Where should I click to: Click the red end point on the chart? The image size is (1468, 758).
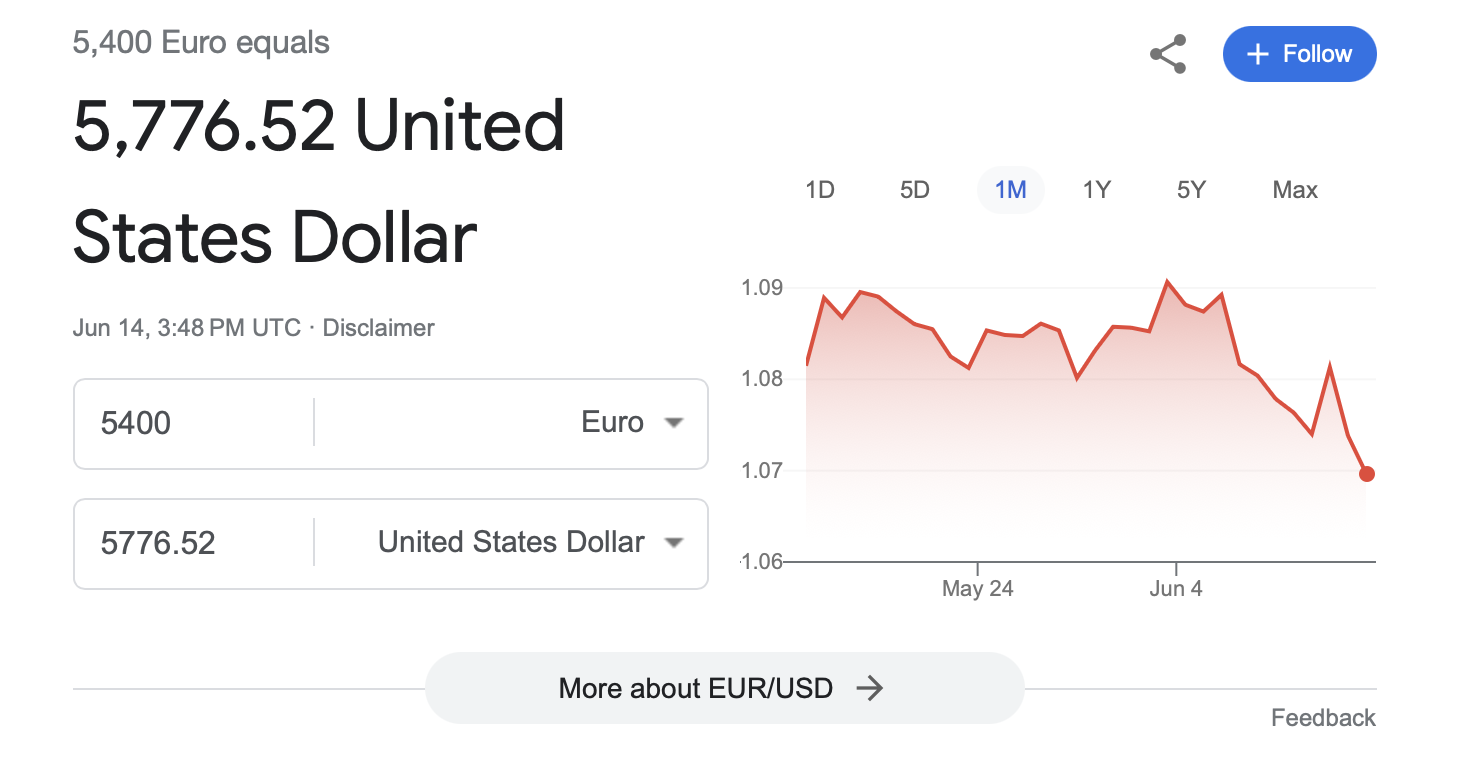click(x=1366, y=474)
